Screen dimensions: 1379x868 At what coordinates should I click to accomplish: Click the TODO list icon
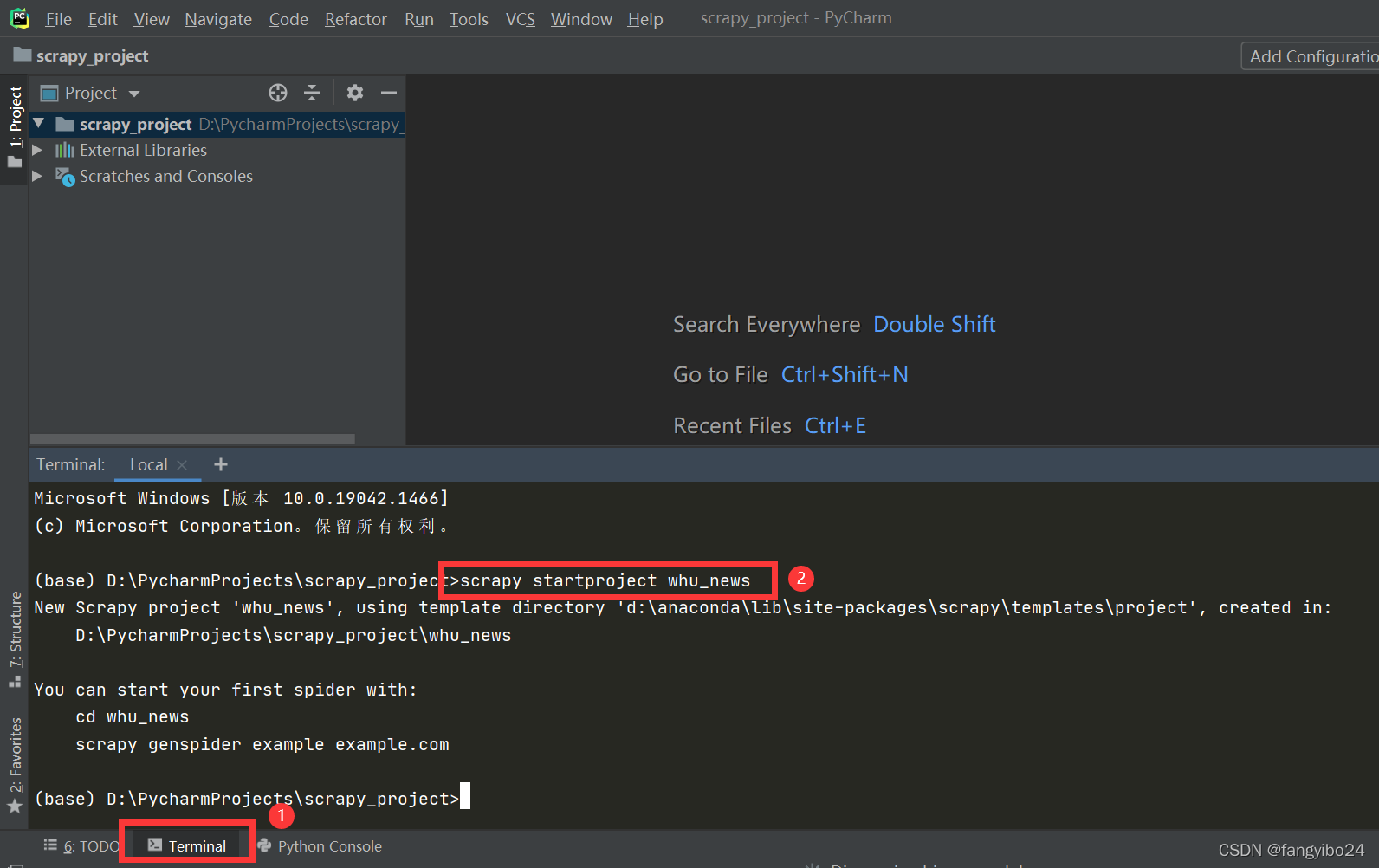[x=50, y=845]
